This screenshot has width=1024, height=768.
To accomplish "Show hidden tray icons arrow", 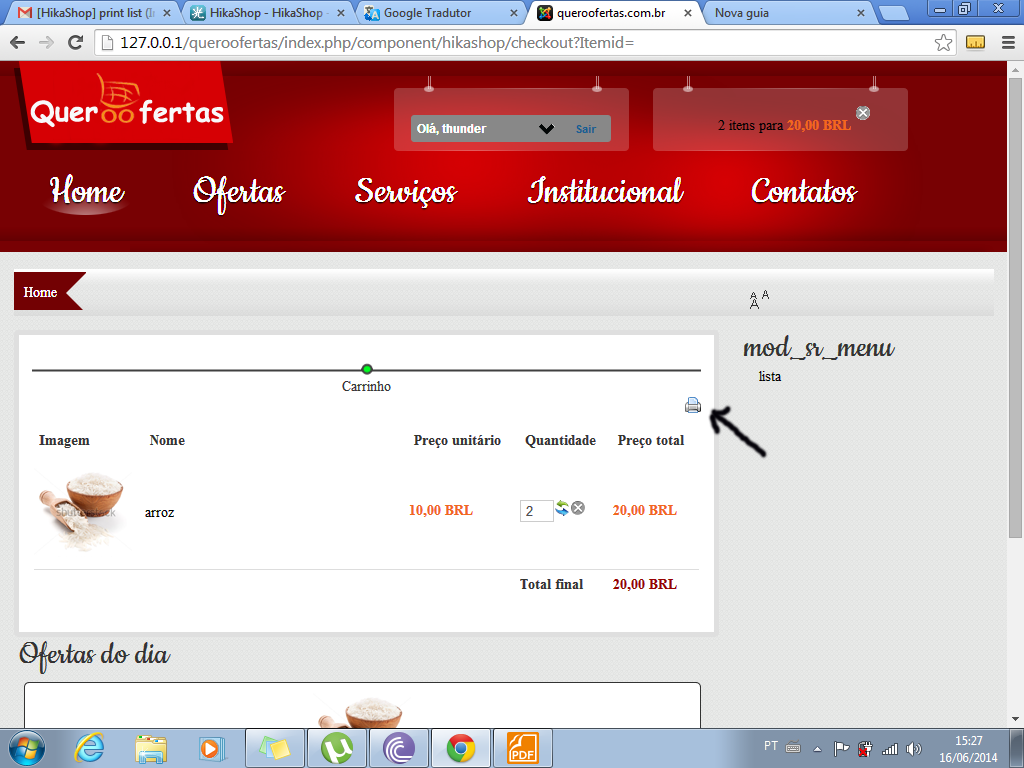I will click(817, 749).
